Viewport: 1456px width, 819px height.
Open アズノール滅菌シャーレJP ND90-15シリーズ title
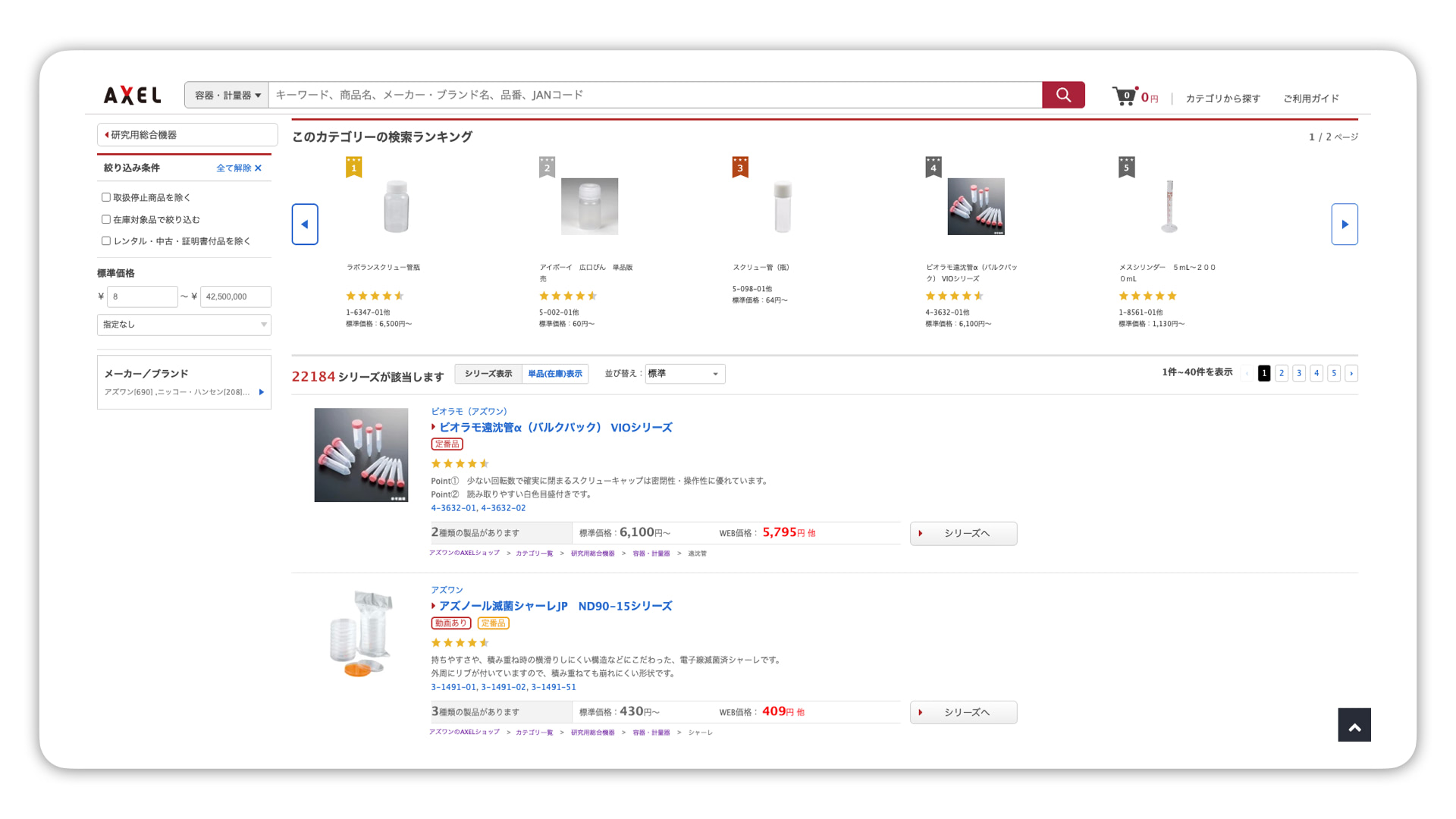(x=555, y=607)
